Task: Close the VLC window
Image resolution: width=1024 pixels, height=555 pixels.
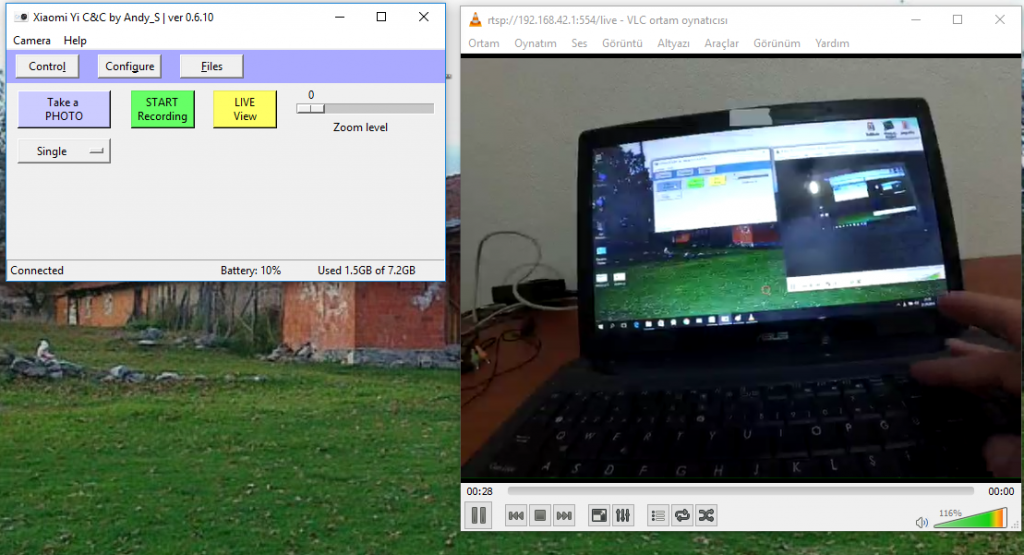Action: (x=1000, y=20)
